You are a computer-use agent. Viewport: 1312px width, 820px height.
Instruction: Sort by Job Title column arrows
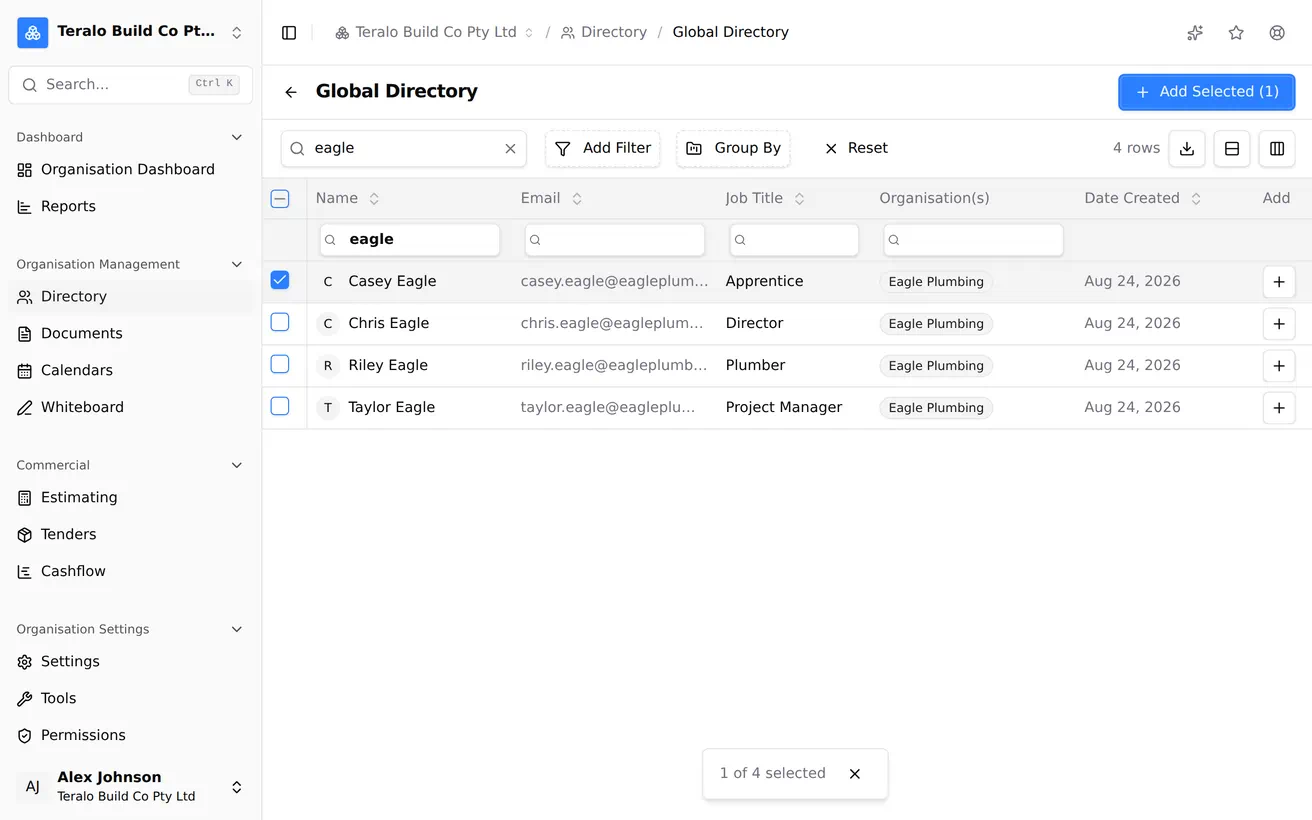pos(799,199)
